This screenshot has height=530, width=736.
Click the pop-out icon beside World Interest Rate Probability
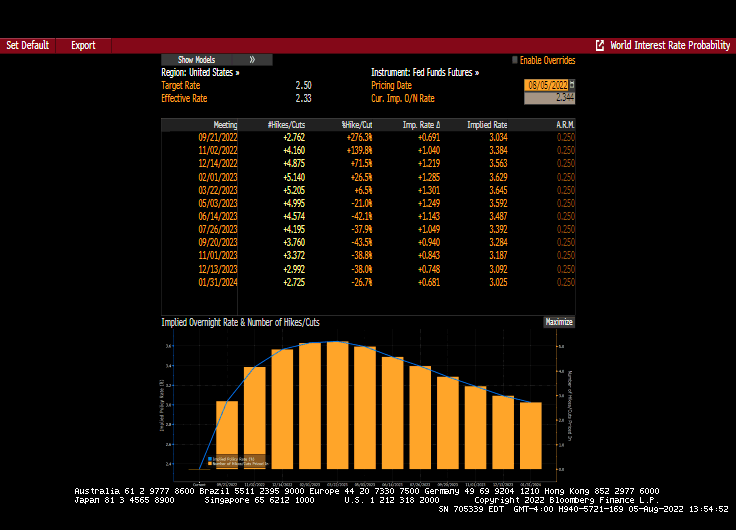point(600,46)
